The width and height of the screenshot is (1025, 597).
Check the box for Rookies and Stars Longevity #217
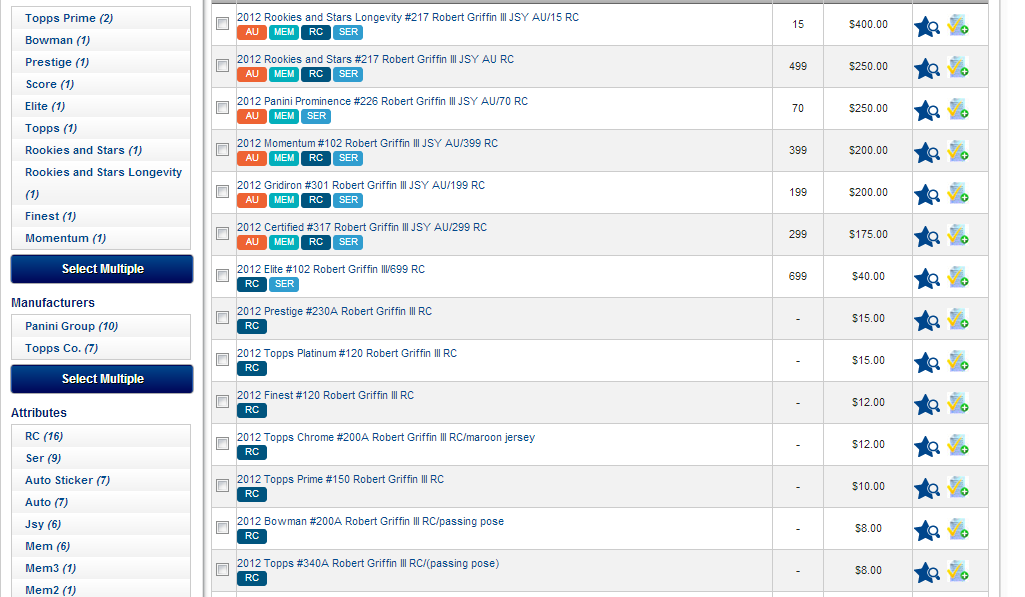tap(222, 24)
